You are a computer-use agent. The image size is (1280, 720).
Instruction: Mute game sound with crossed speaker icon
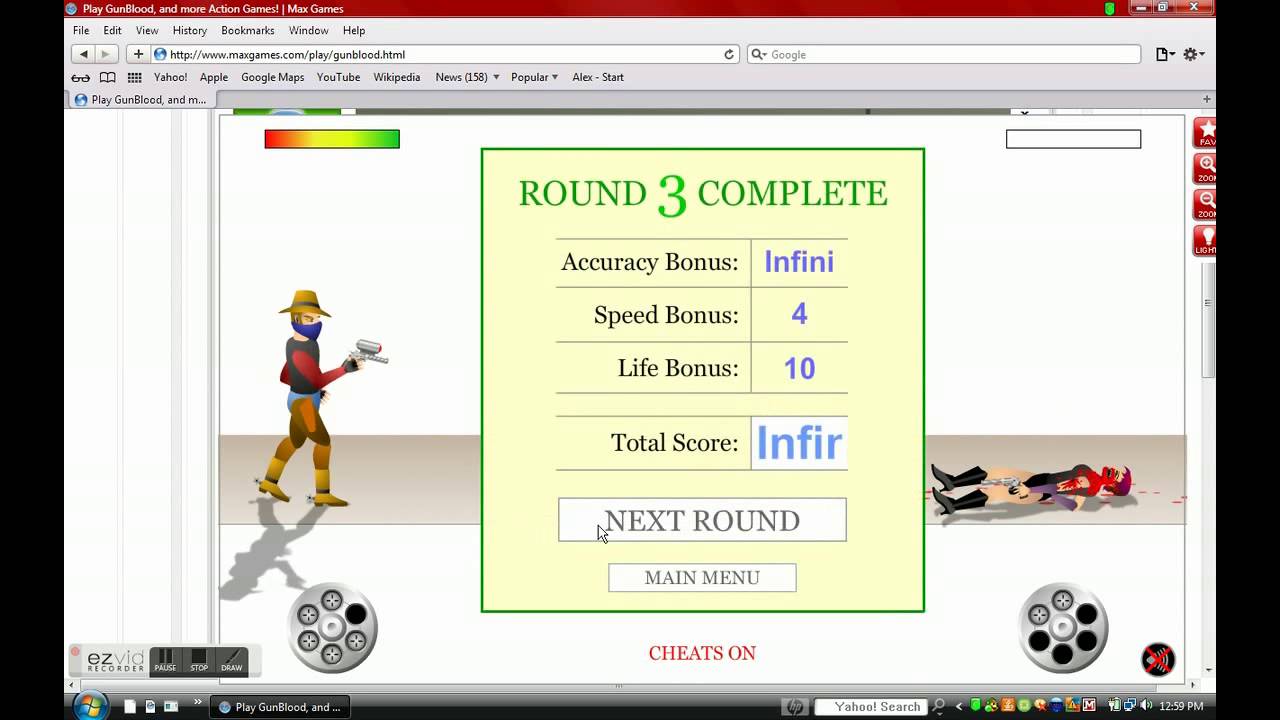pyautogui.click(x=1158, y=659)
